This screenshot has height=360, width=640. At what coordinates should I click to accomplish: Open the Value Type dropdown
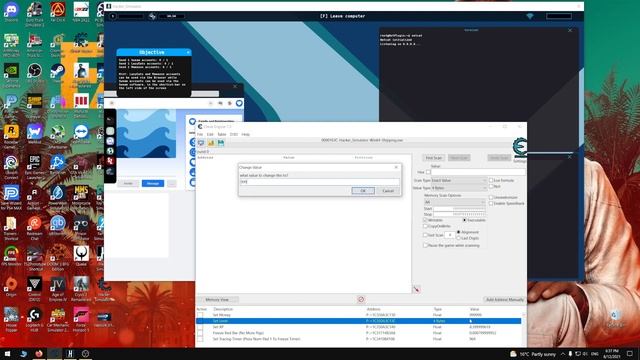(x=459, y=188)
